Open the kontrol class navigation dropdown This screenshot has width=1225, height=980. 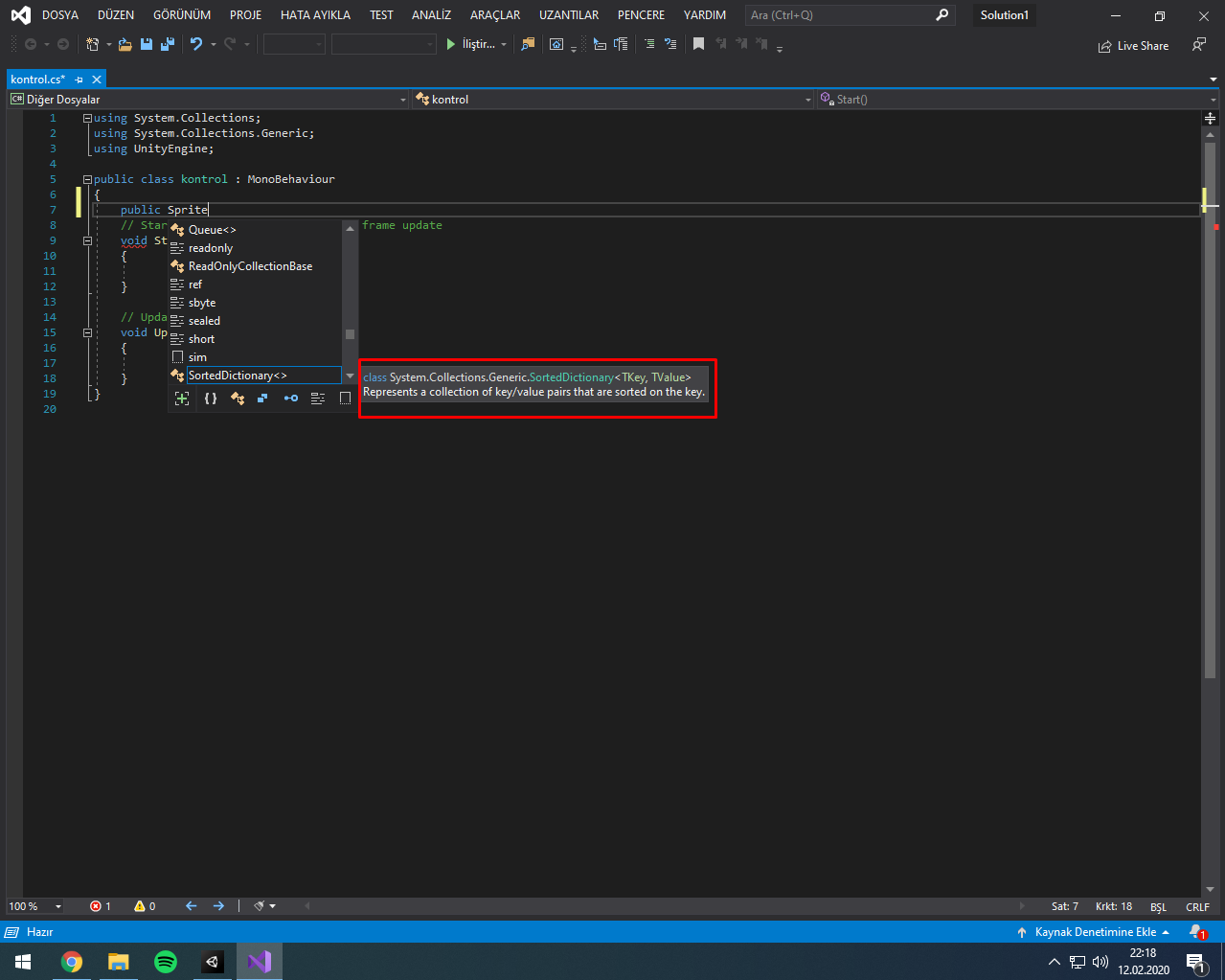point(613,100)
